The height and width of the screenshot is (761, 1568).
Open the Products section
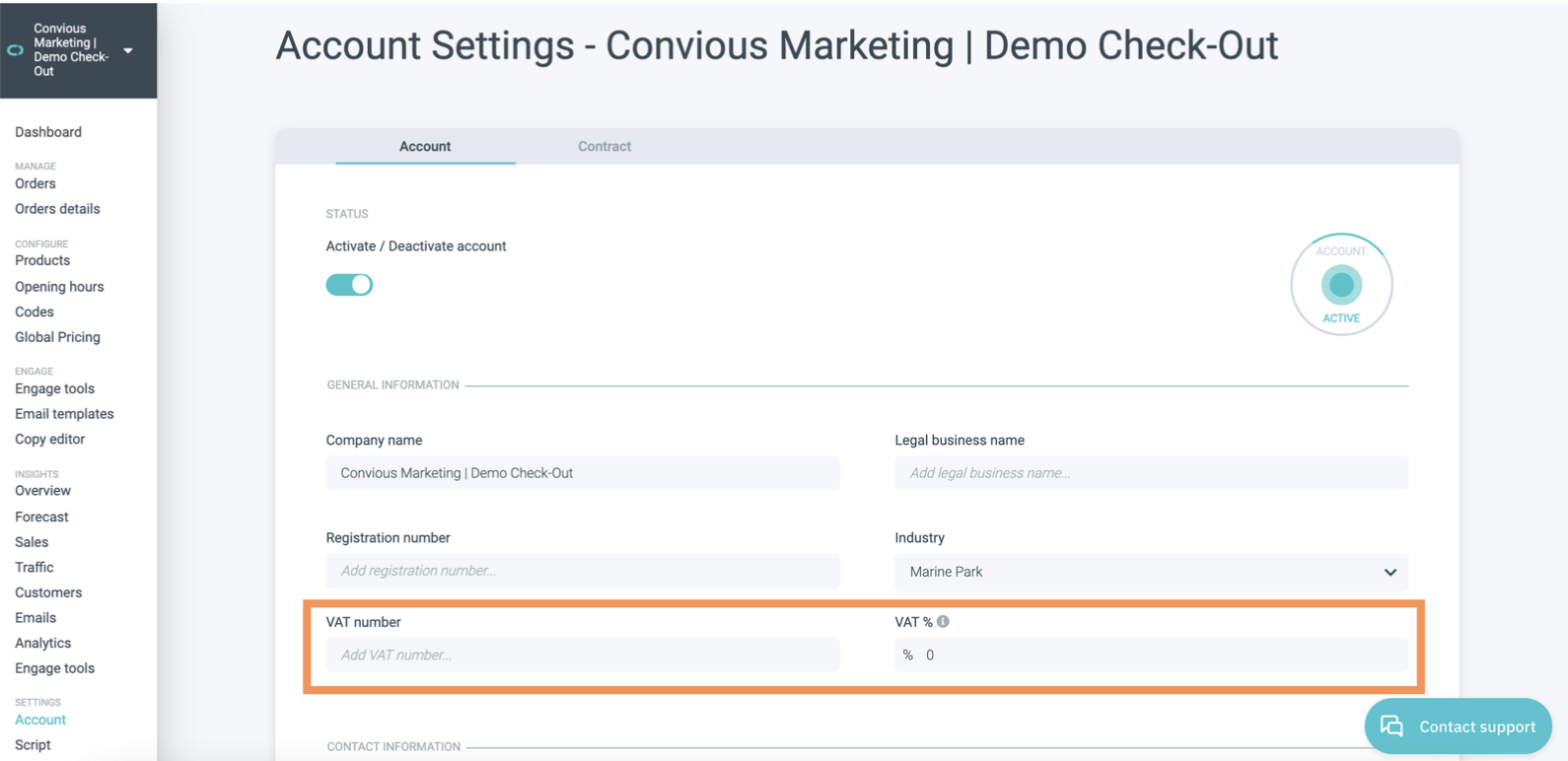click(42, 260)
